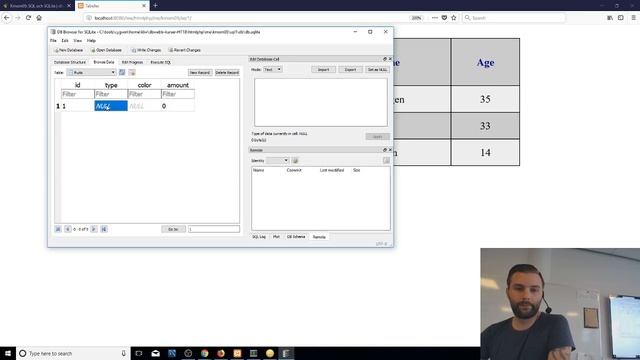Open a new browser tab with the plus icon

155,5
